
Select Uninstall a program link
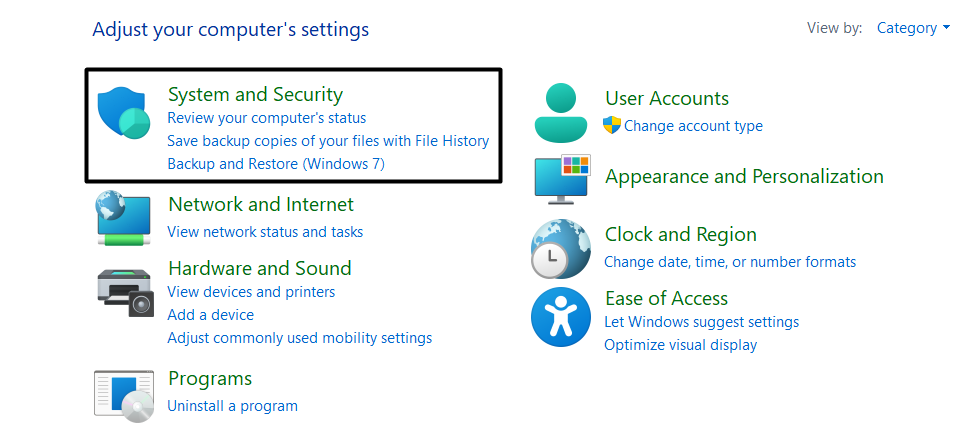(232, 405)
